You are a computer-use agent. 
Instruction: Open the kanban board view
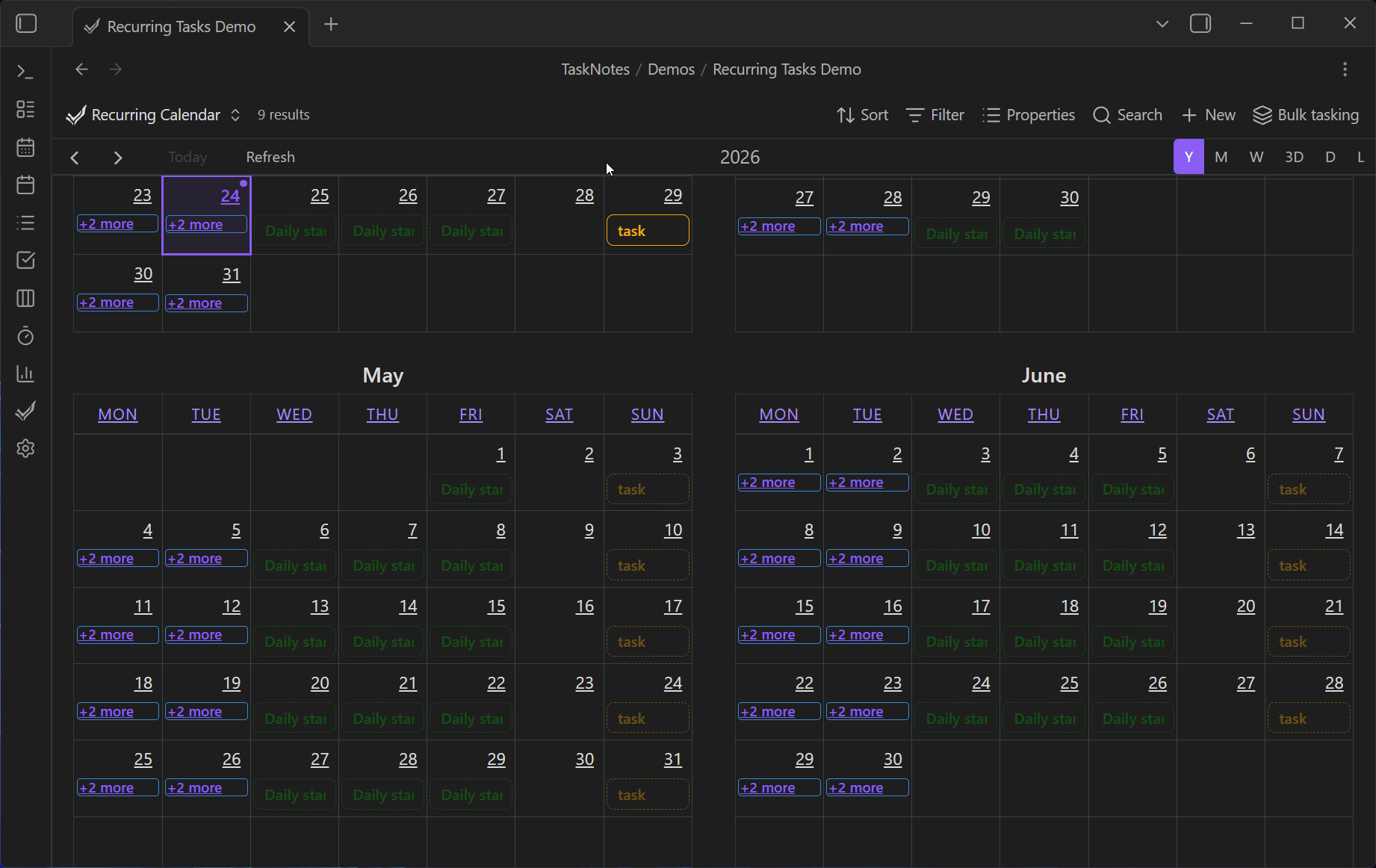coord(25,298)
